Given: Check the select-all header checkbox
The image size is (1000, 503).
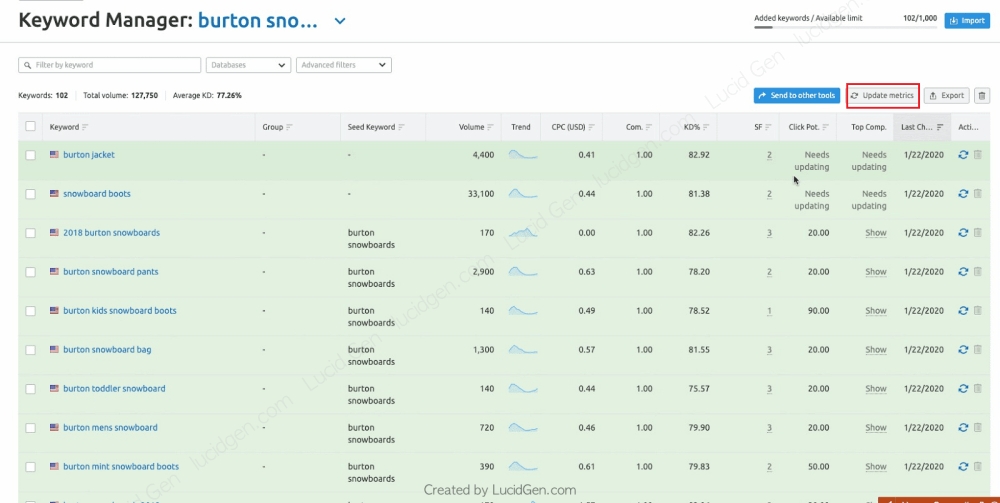Looking at the screenshot, I should pyautogui.click(x=30, y=127).
